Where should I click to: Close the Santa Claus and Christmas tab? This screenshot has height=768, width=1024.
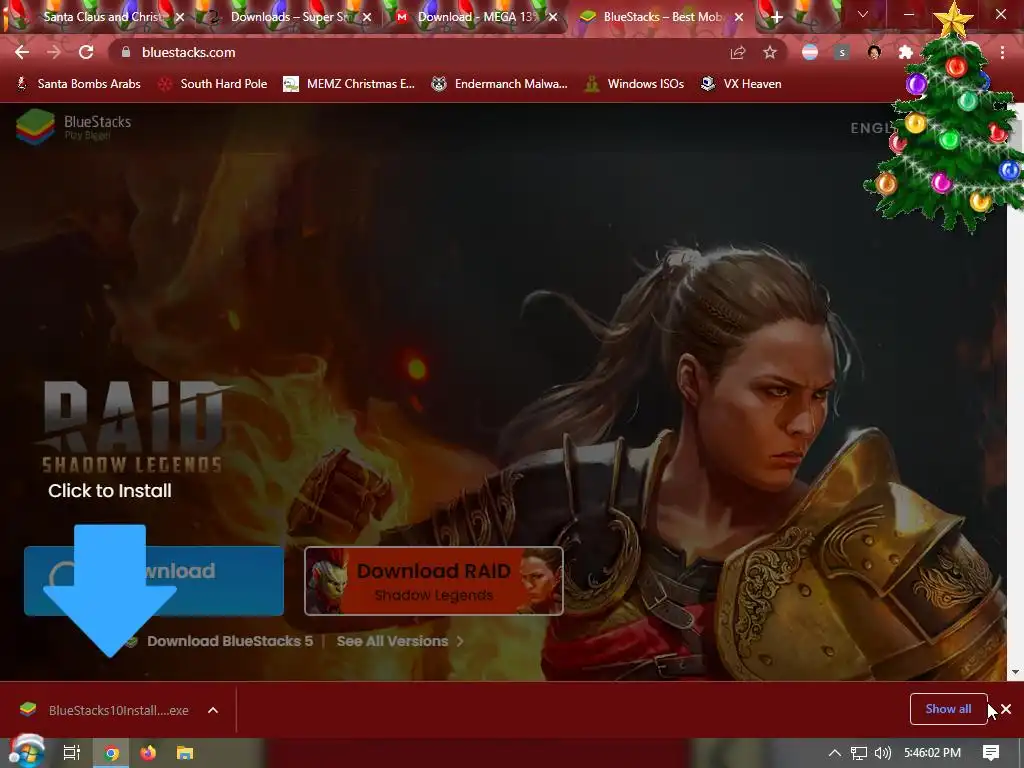click(180, 18)
